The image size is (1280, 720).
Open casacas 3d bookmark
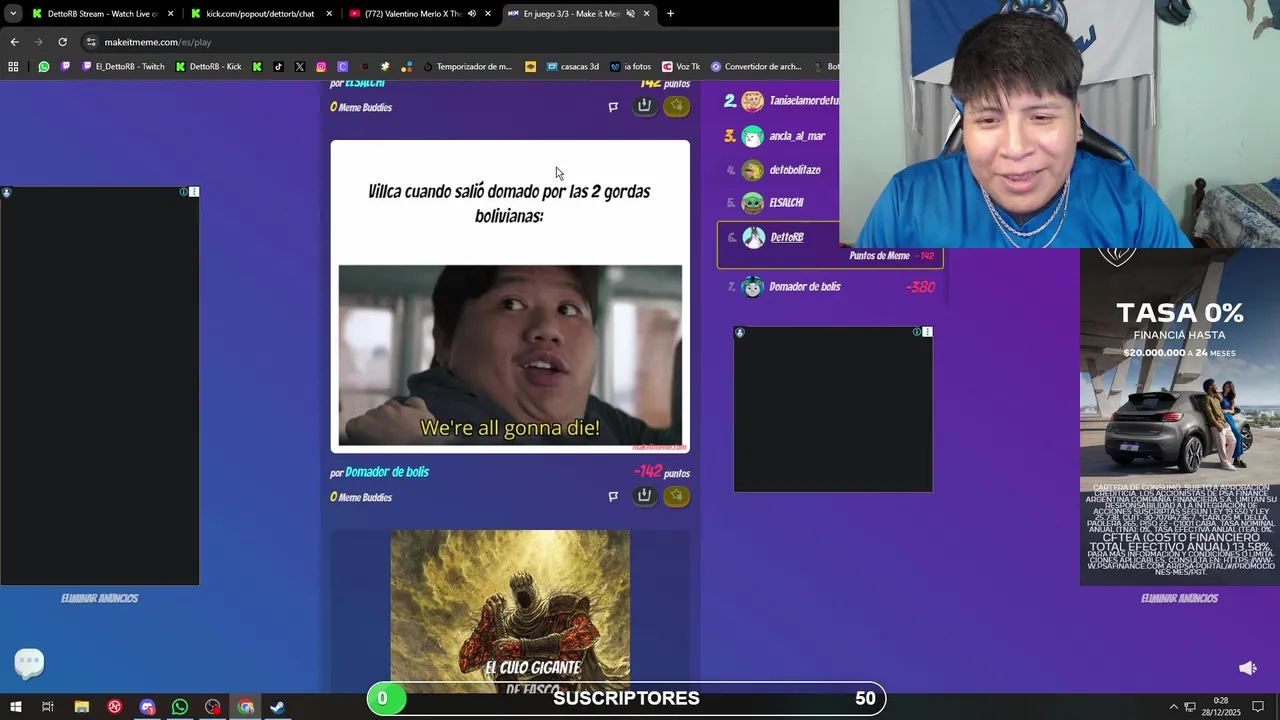click(572, 67)
